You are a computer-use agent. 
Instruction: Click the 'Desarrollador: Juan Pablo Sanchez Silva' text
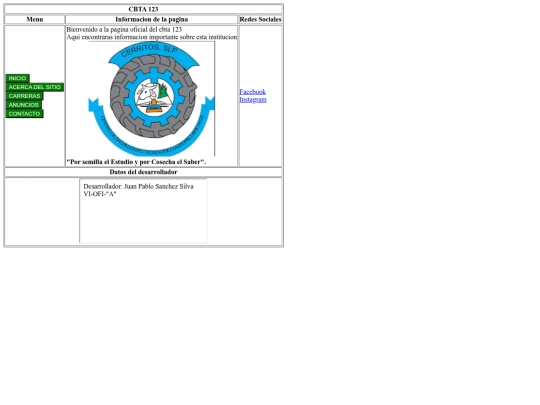point(138,186)
